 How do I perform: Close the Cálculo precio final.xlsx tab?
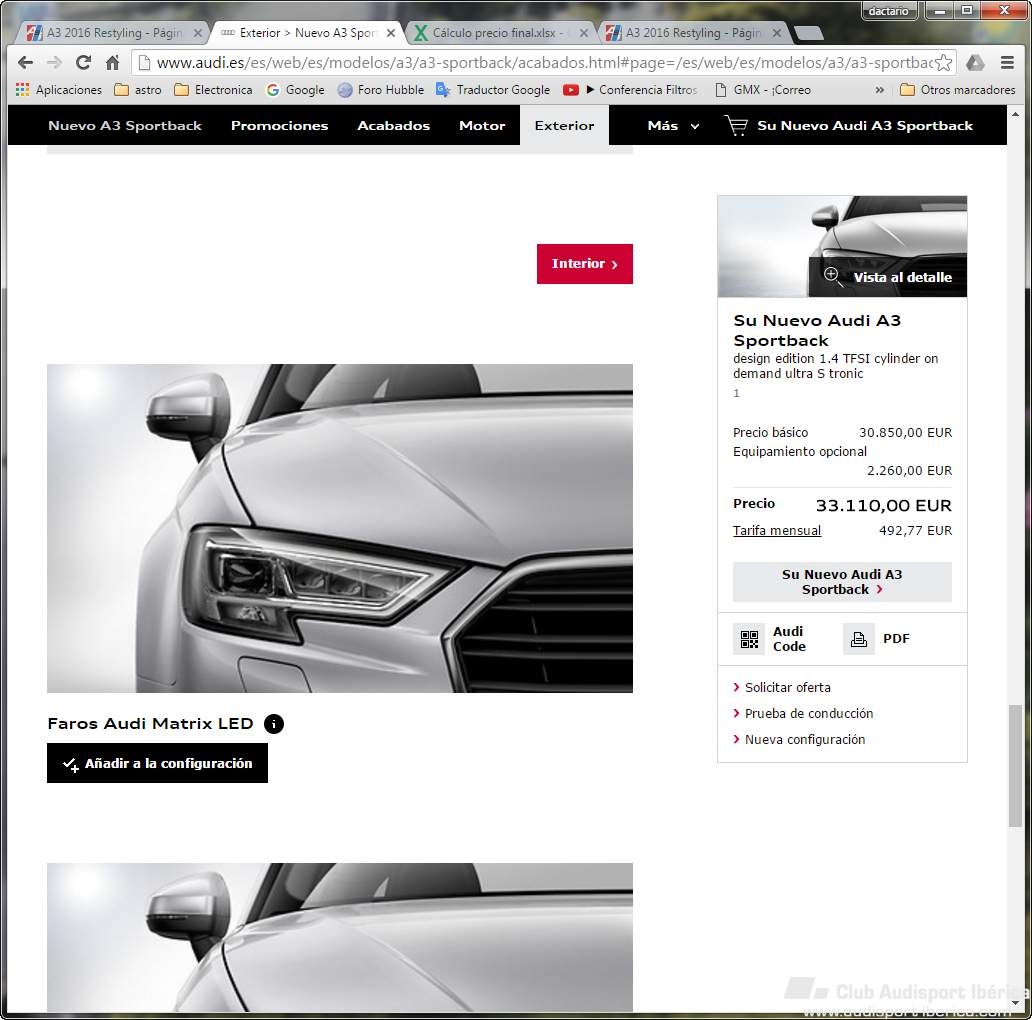click(x=584, y=33)
